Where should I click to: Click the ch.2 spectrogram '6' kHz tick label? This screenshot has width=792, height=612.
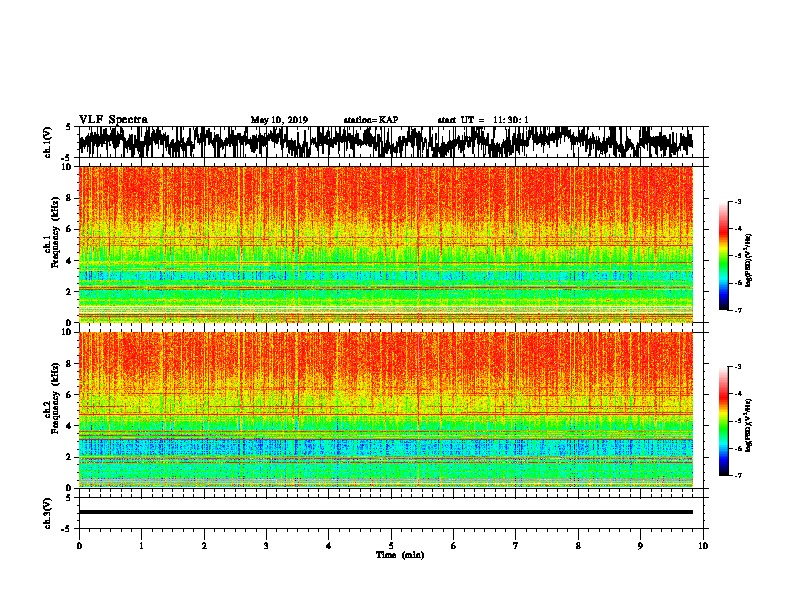click(x=69, y=395)
